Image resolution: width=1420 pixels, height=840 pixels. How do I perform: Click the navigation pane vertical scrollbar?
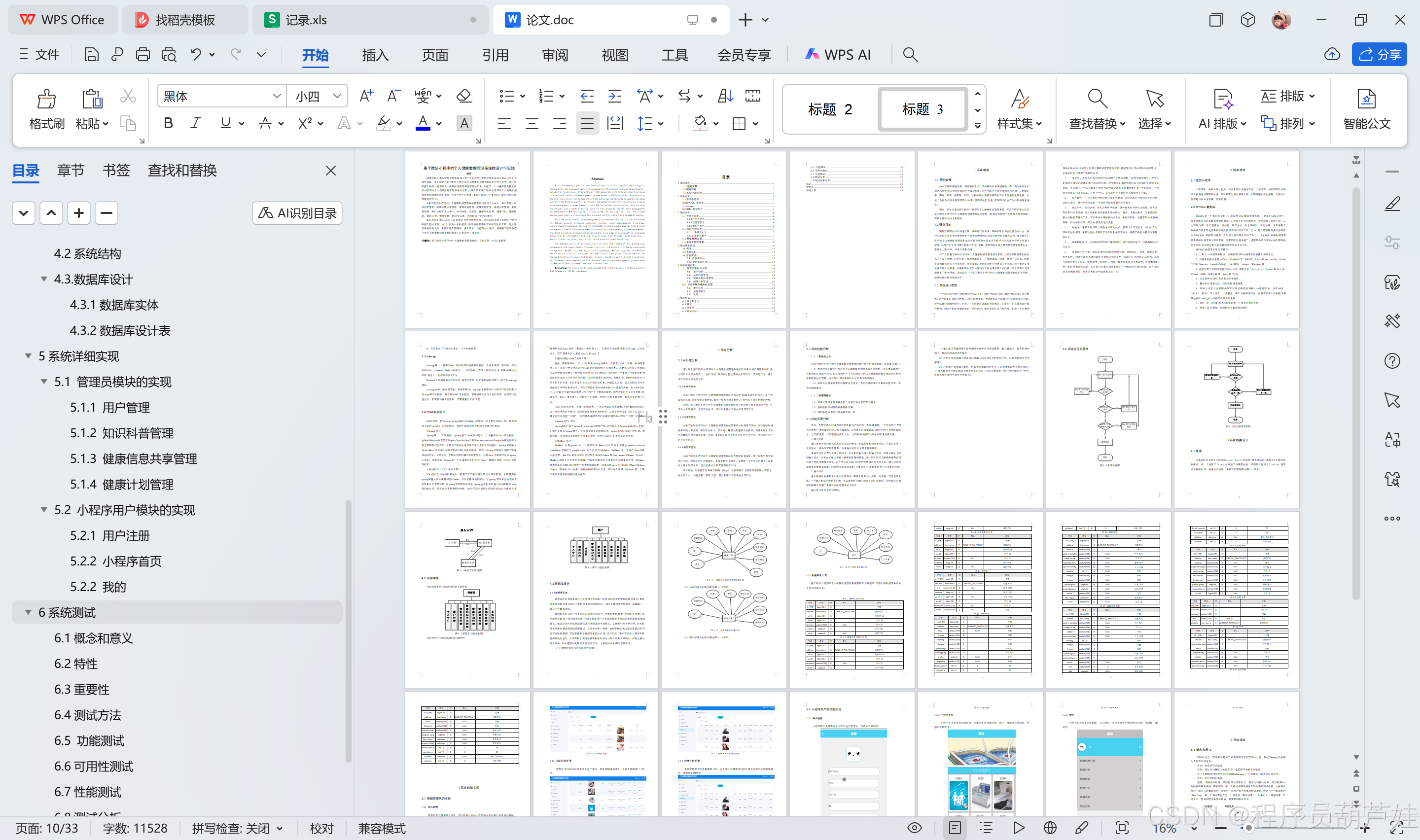click(x=348, y=630)
